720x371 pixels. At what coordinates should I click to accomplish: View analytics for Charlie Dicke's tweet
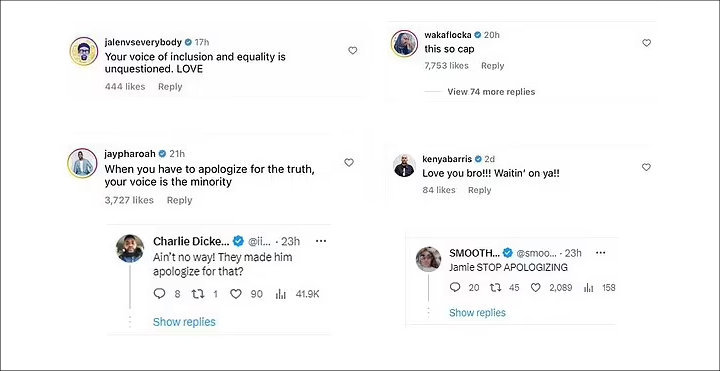281,294
